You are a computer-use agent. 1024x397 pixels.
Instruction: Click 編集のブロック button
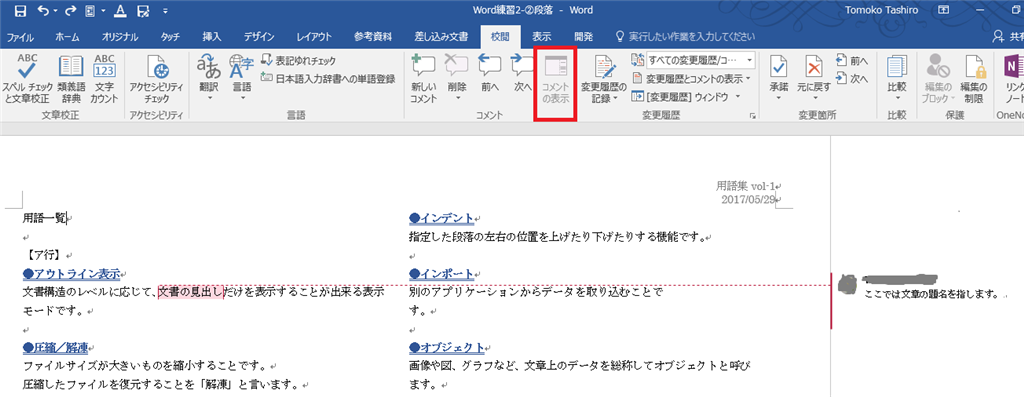[x=939, y=78]
